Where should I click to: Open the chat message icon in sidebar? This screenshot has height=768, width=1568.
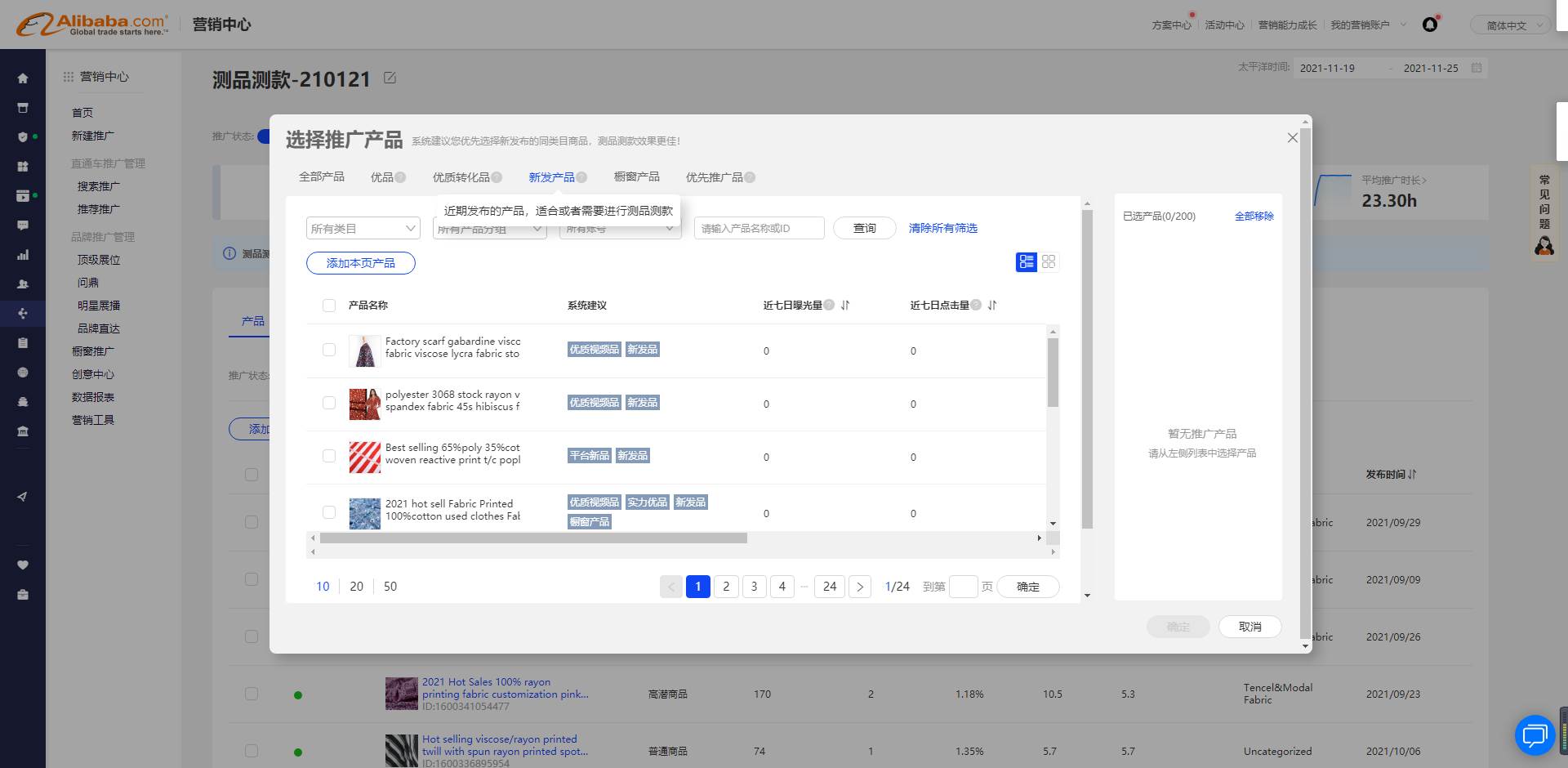pos(23,225)
